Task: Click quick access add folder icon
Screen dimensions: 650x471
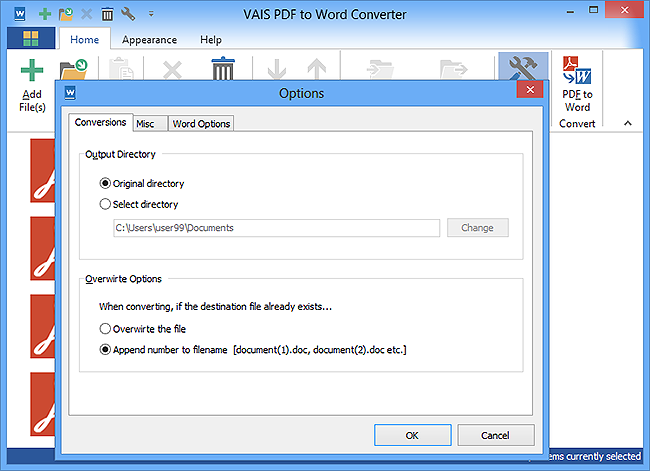Action: pos(65,14)
